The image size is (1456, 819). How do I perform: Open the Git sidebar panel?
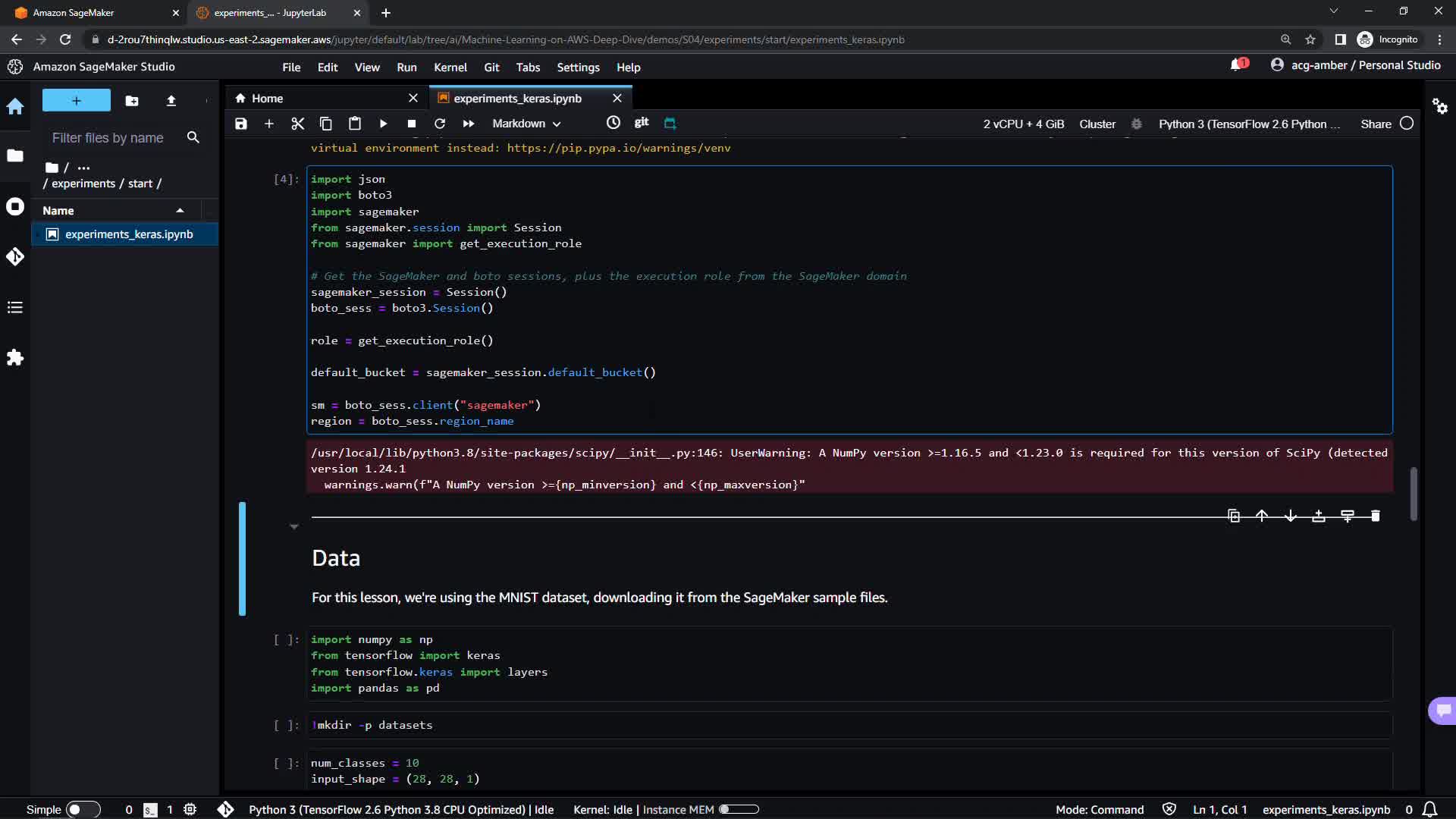tap(15, 257)
